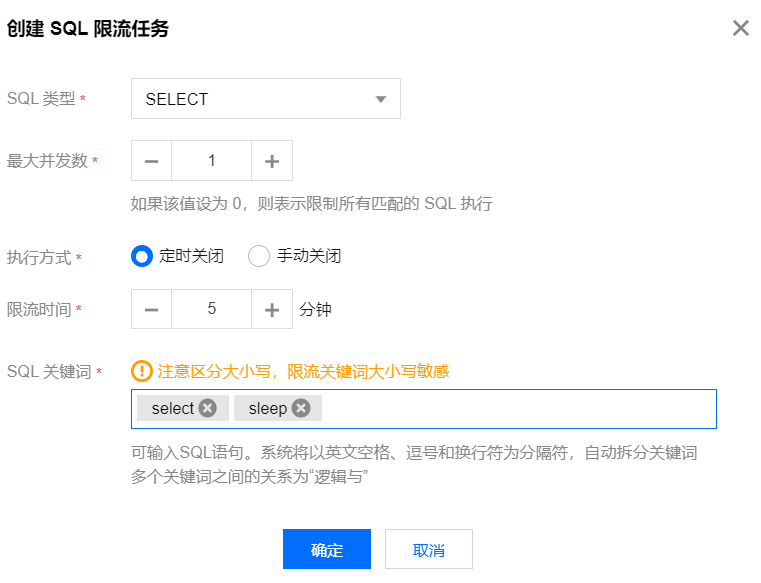Focus the 限流时间 minutes field
Viewport: 761px width, 583px height.
[212, 310]
